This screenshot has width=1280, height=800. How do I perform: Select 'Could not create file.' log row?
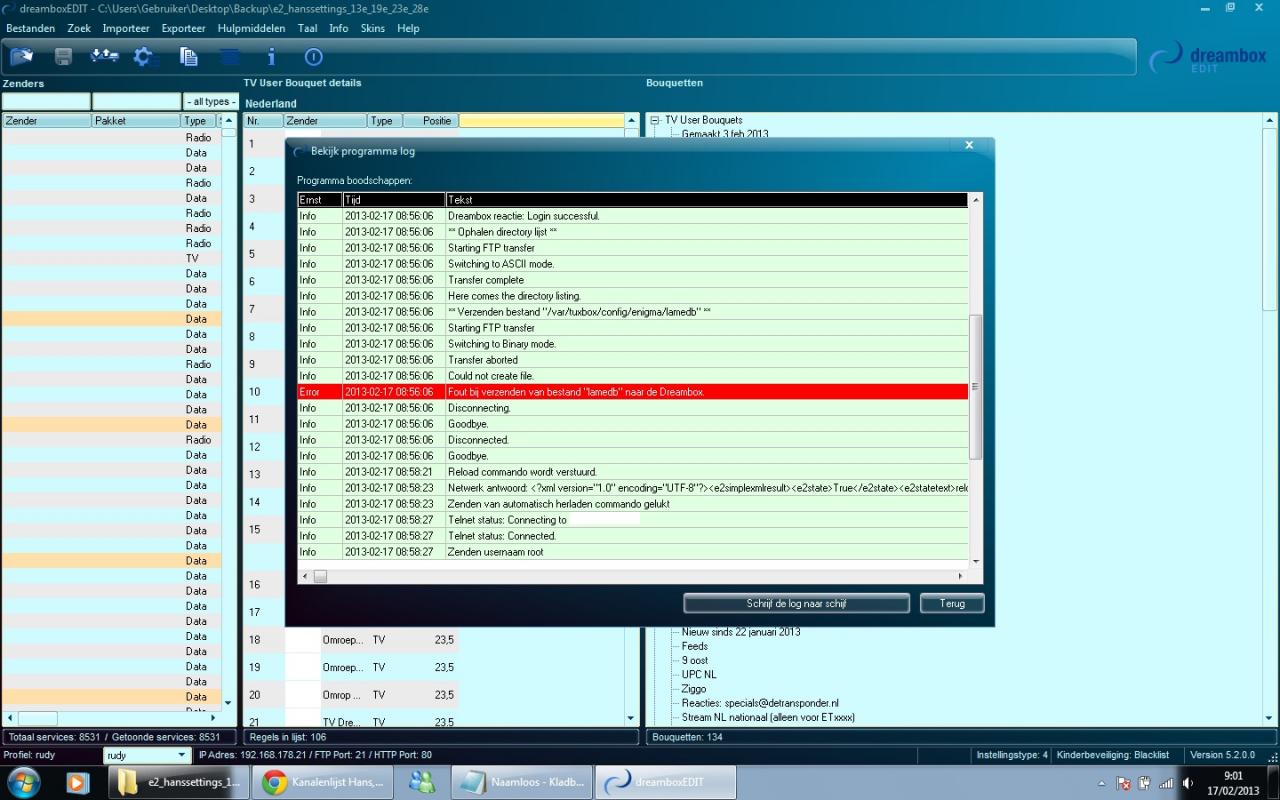tap(633, 376)
